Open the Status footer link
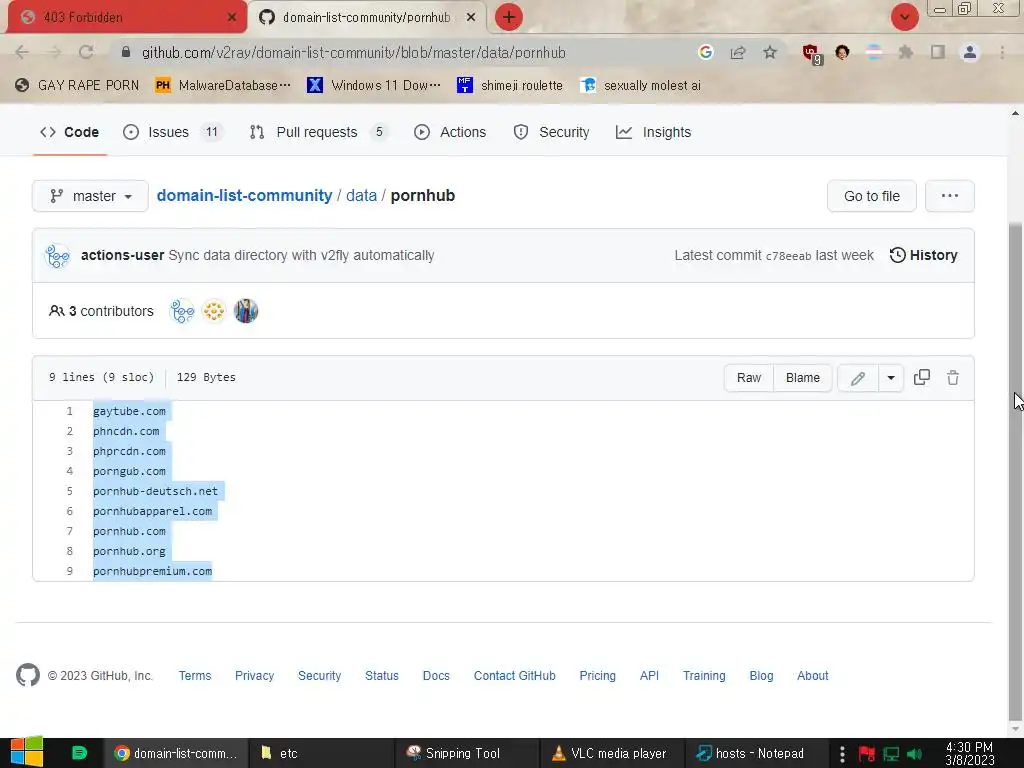The width and height of the screenshot is (1024, 768). [381, 676]
